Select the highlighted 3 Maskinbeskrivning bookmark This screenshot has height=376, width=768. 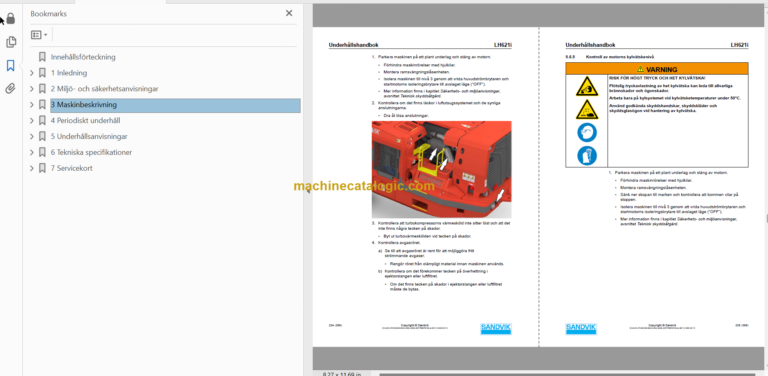(x=175, y=105)
